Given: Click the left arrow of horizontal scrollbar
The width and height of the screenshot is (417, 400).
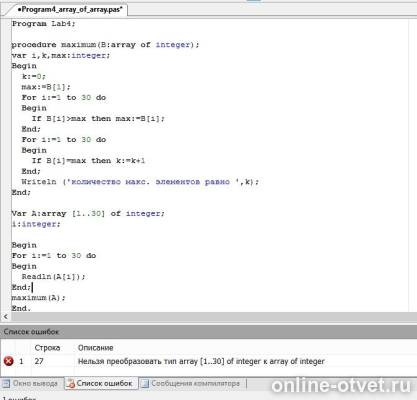Looking at the screenshot, I should click(x=5, y=316).
